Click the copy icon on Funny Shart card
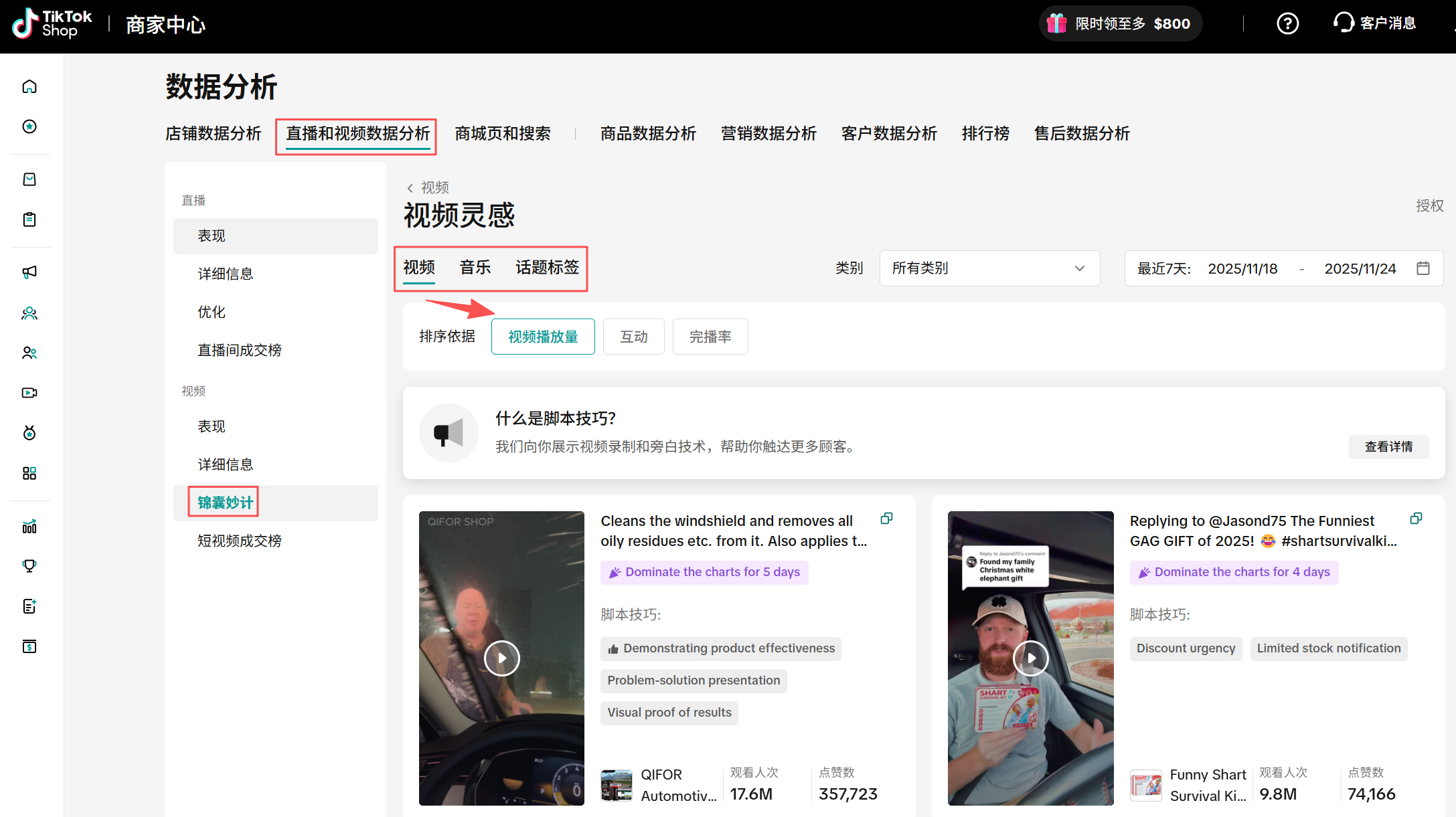Viewport: 1456px width, 817px height. 1416,519
